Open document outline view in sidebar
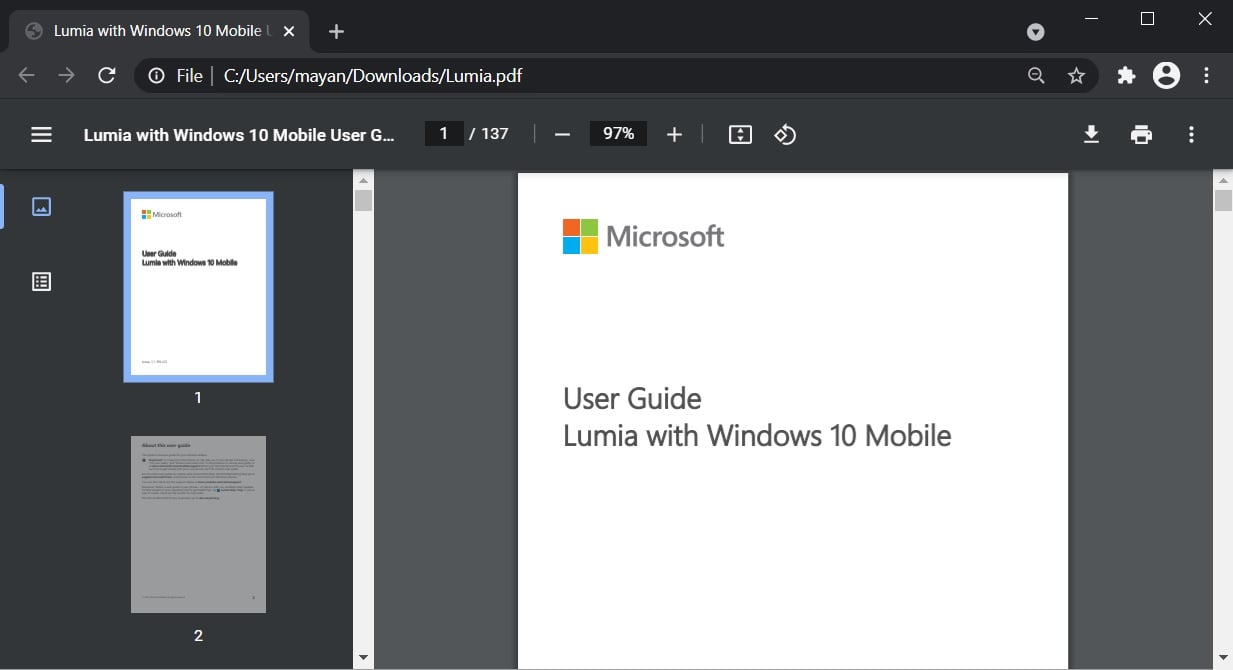Screen dimensions: 1233x670 [x=41, y=282]
